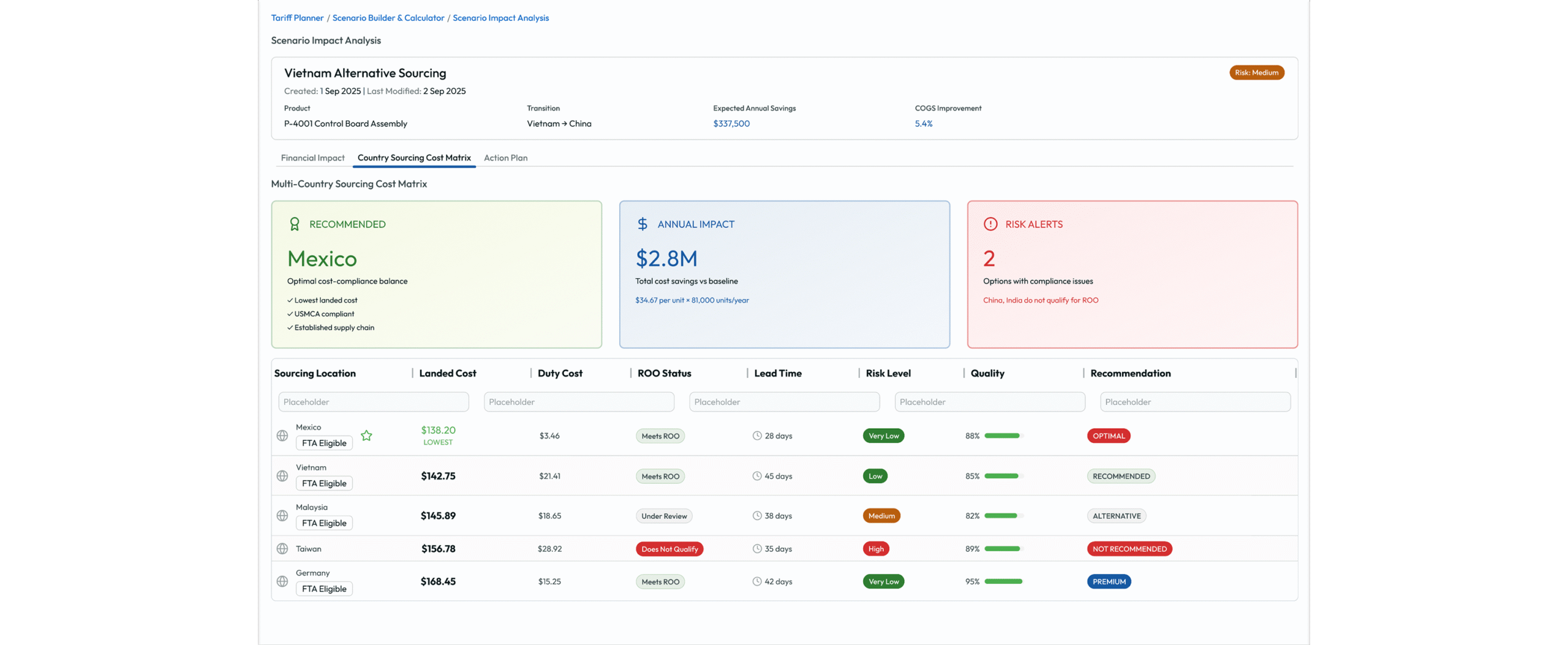The image size is (1568, 645).
Task: Switch to the Financial Impact tab
Action: click(x=312, y=158)
